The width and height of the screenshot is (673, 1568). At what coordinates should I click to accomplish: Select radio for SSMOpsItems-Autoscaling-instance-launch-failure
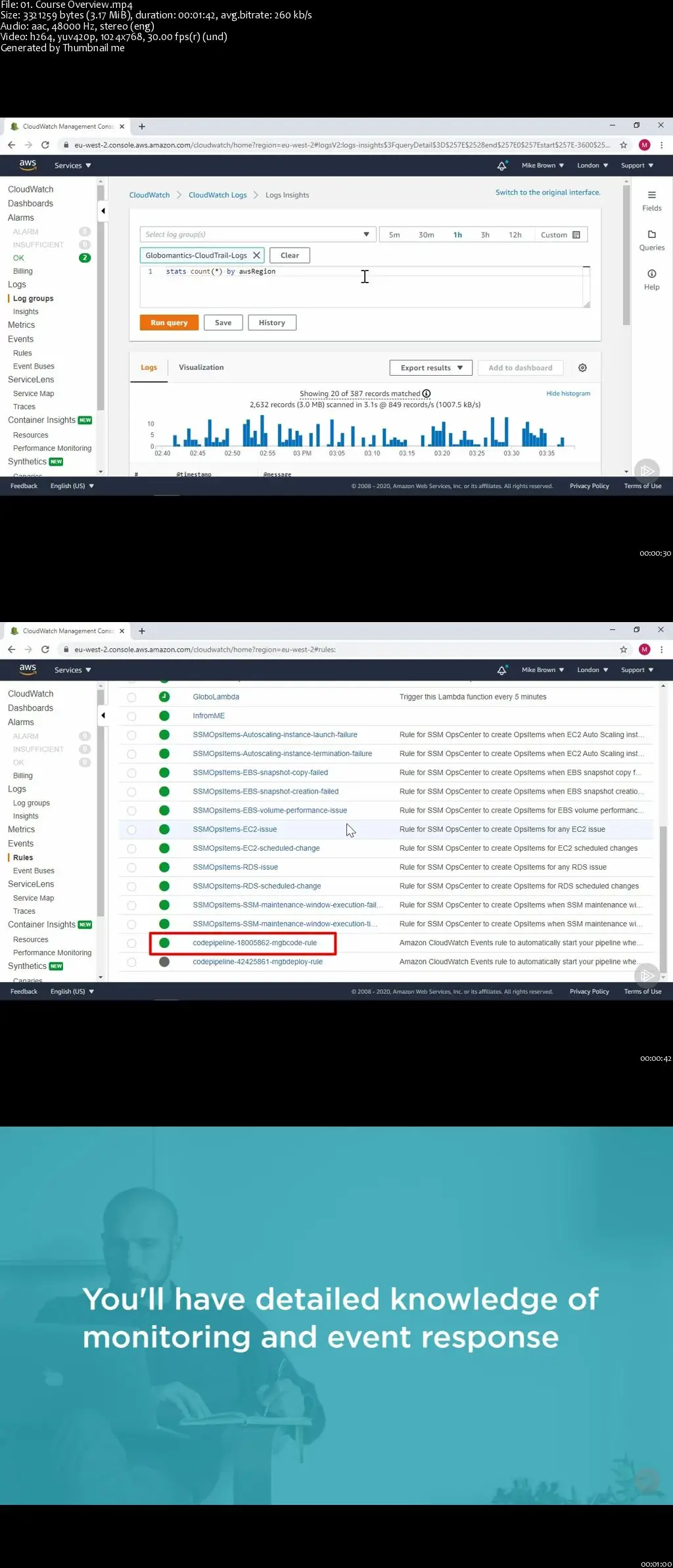click(131, 735)
